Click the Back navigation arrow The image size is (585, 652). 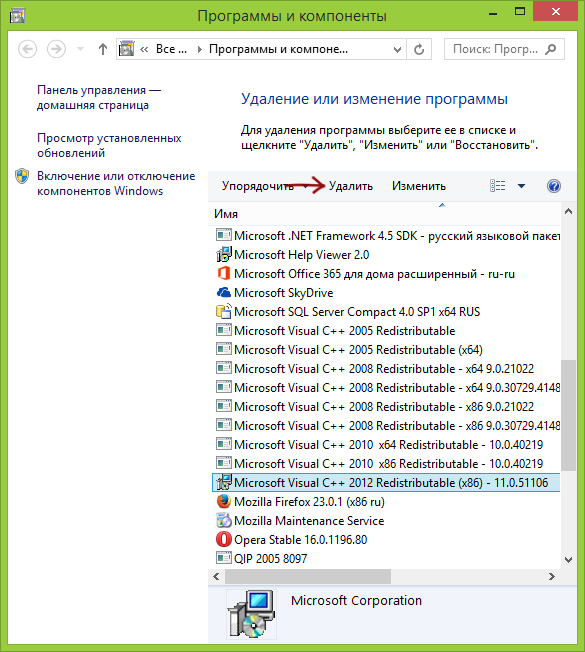pos(27,49)
